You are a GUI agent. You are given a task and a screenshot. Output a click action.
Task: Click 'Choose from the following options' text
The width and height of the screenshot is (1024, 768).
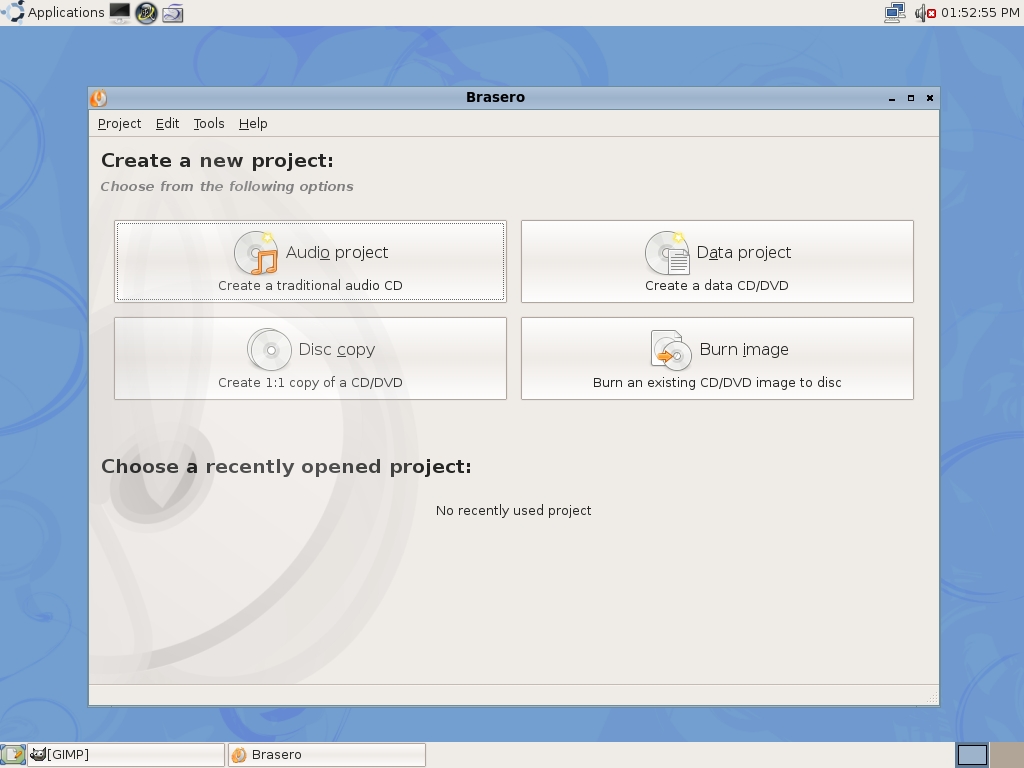coord(227,187)
